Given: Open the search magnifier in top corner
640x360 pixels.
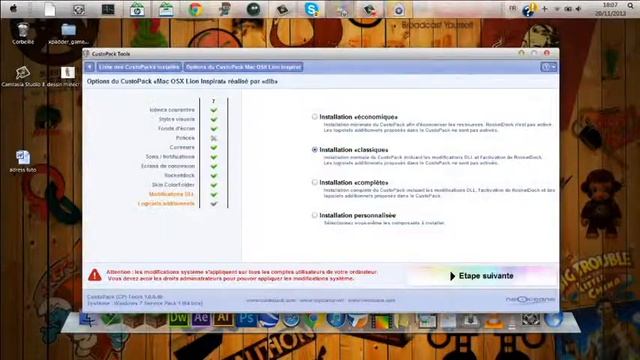Looking at the screenshot, I should [631, 6].
